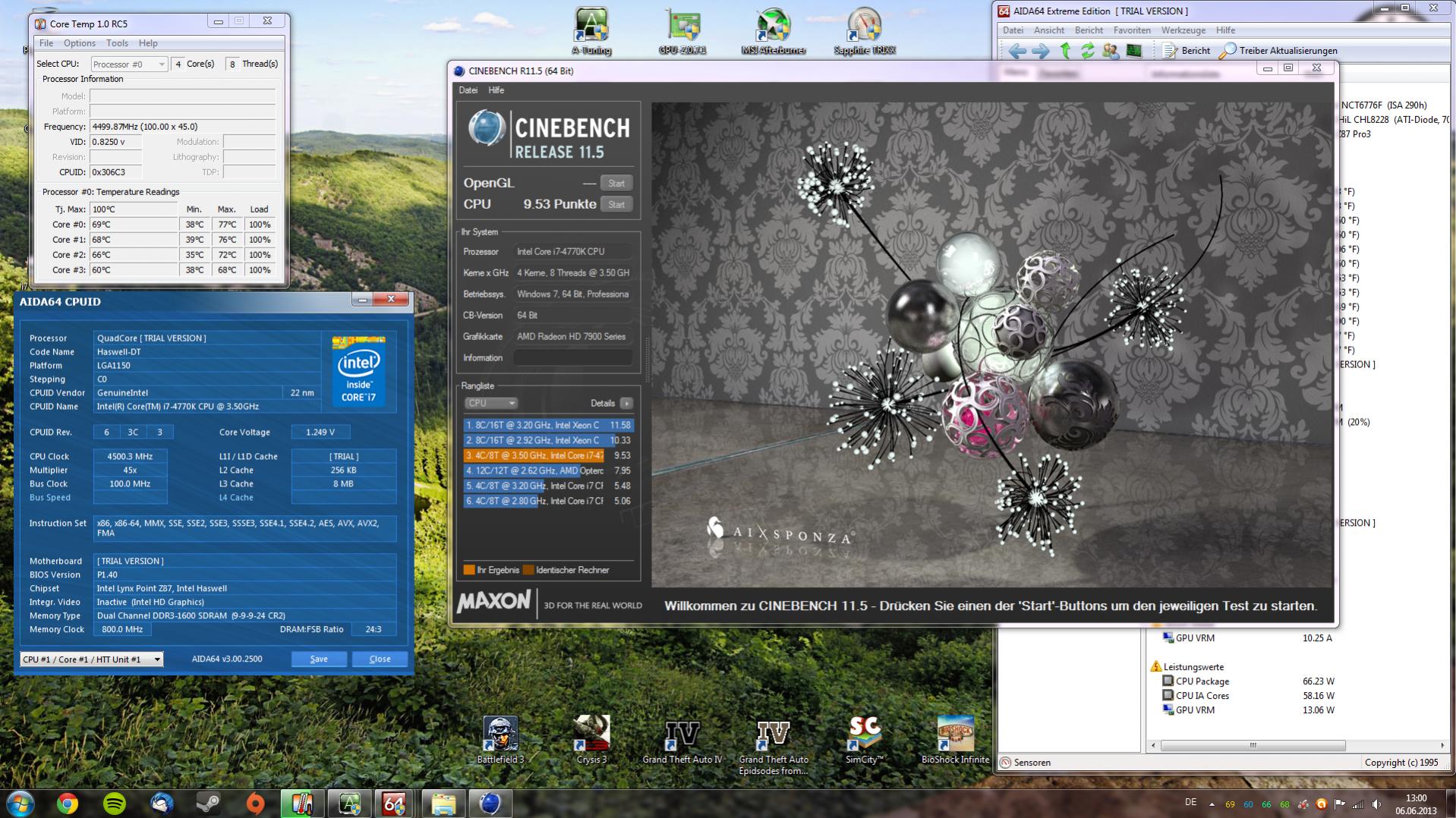
Task: Select the Xeon 11.58 ranking entry
Action: [548, 425]
